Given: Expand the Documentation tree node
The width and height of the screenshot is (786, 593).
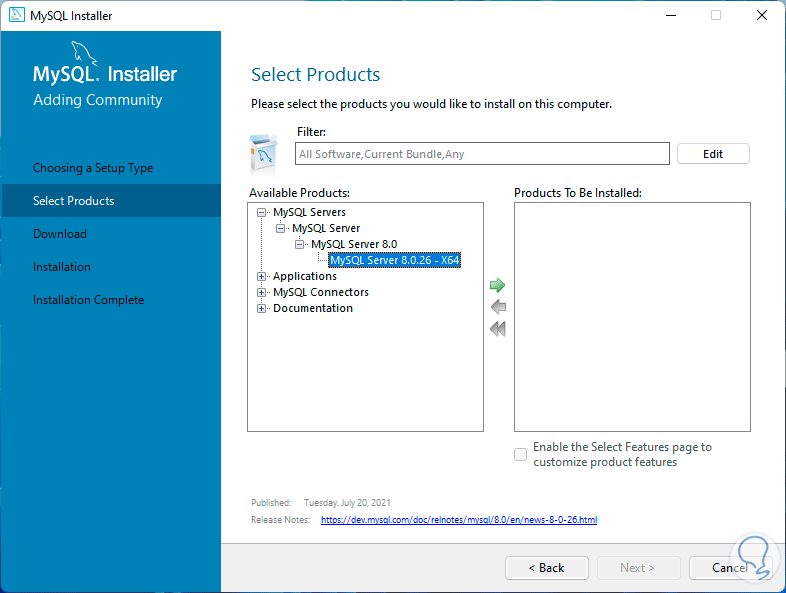Looking at the screenshot, I should [x=262, y=308].
